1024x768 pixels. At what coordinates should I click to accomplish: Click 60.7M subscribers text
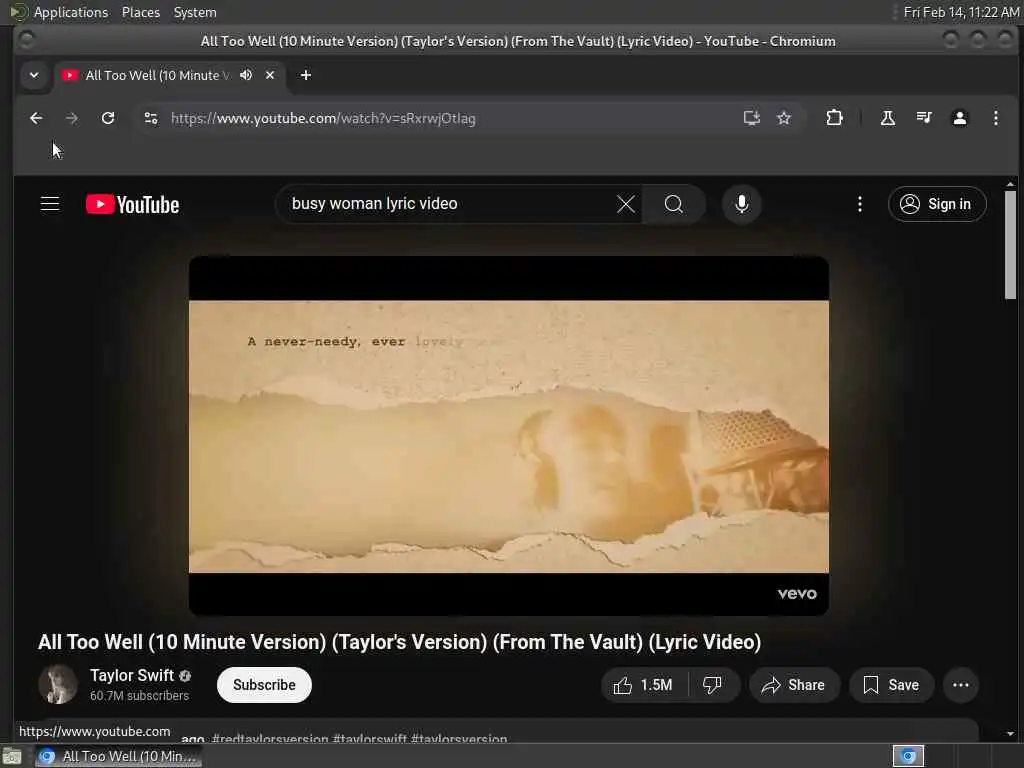point(139,696)
